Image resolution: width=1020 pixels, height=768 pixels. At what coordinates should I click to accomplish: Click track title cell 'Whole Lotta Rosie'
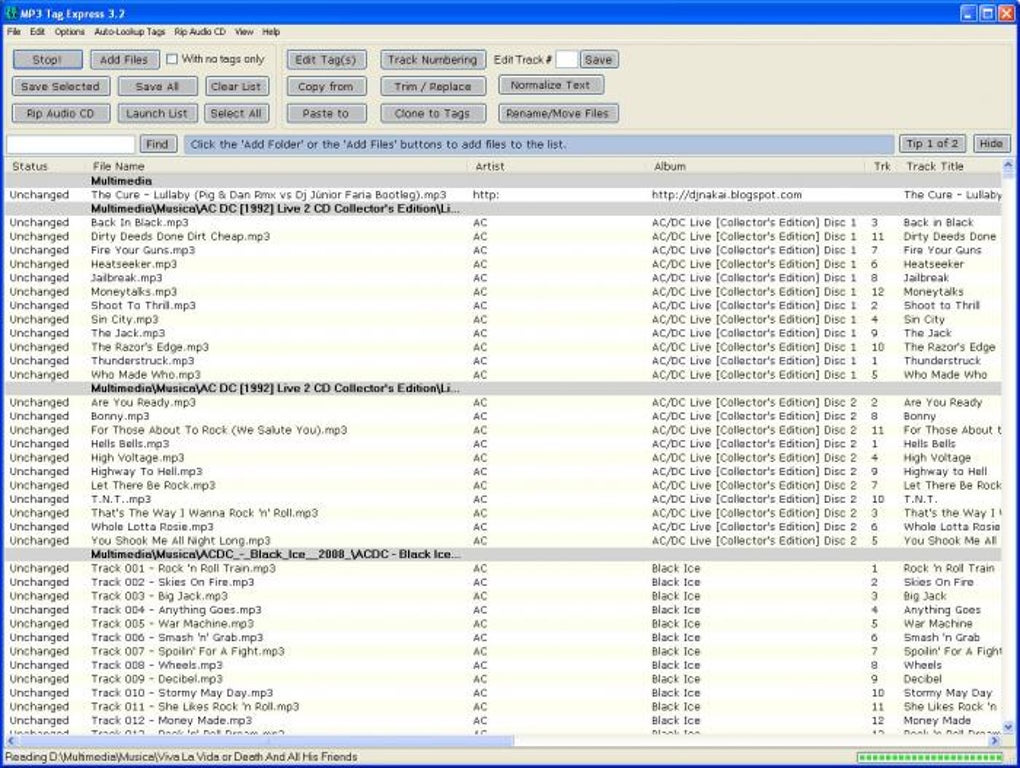click(x=952, y=527)
